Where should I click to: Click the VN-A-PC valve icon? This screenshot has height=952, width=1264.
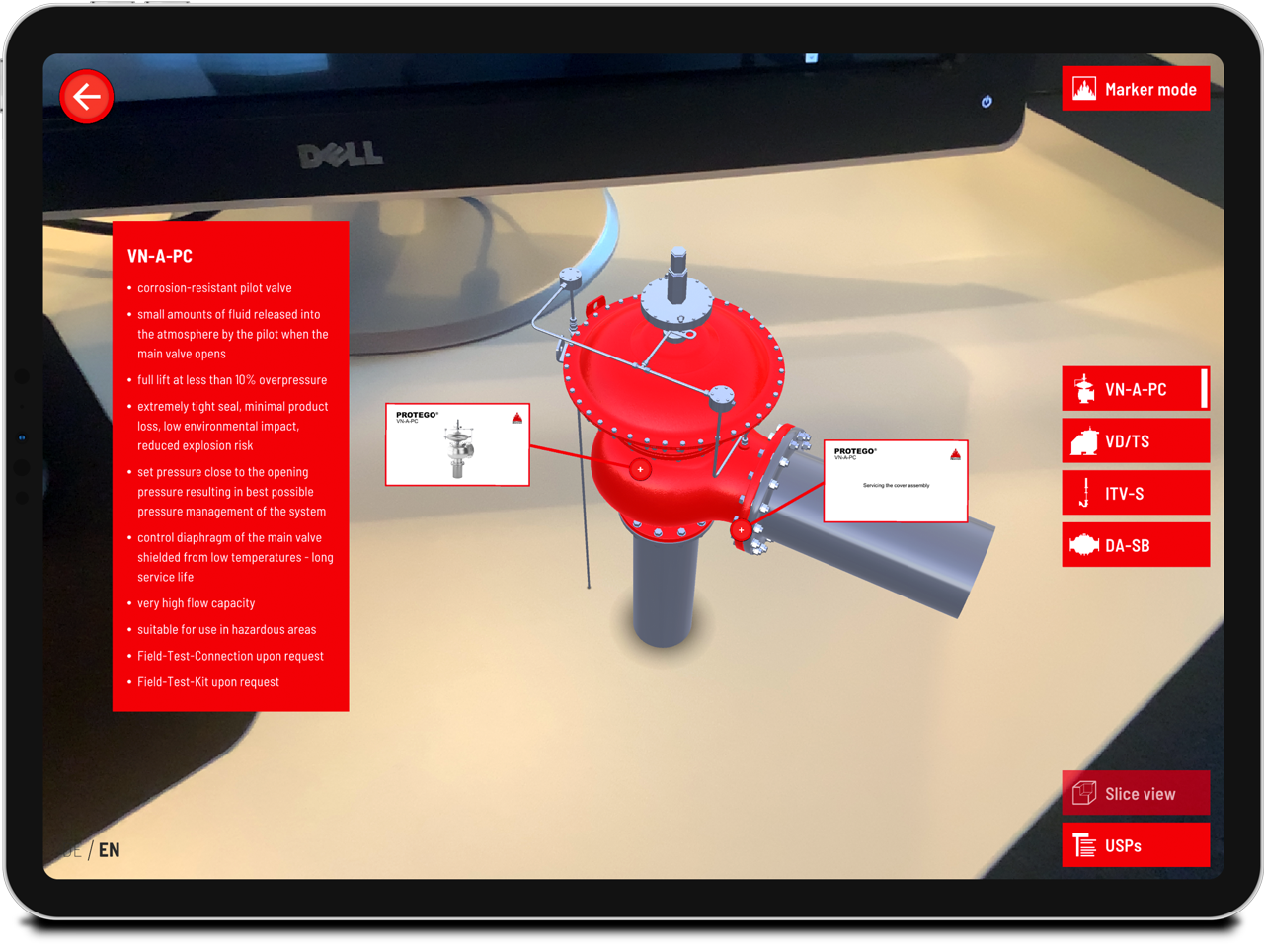tap(1084, 389)
